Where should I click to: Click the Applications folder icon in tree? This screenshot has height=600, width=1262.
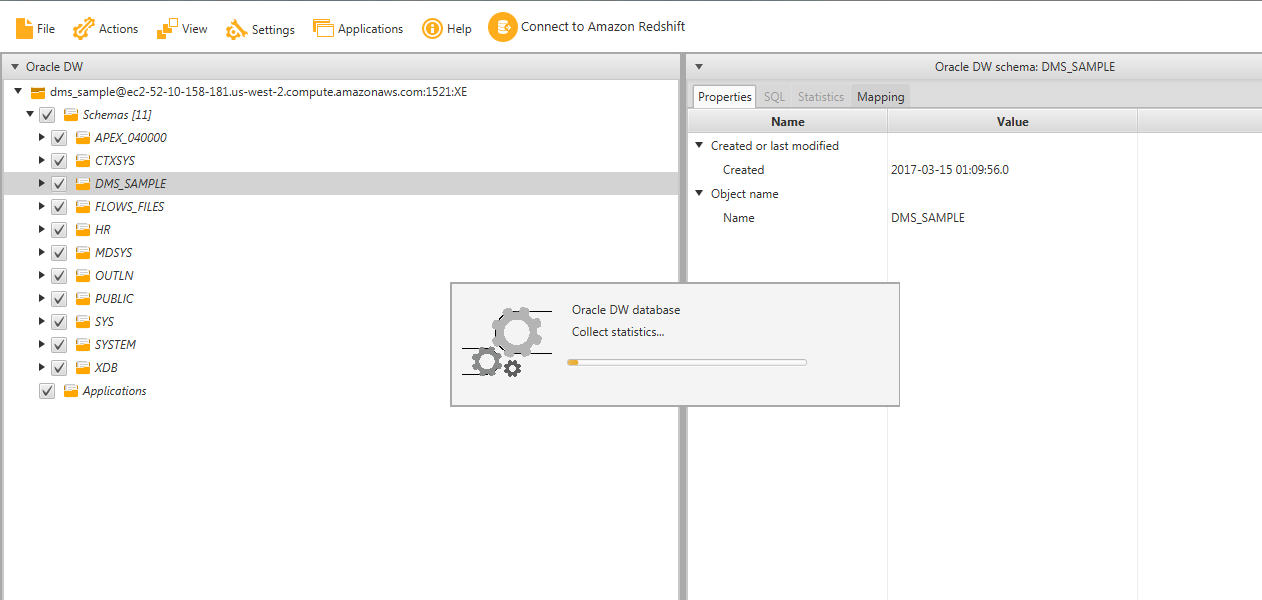[71, 391]
